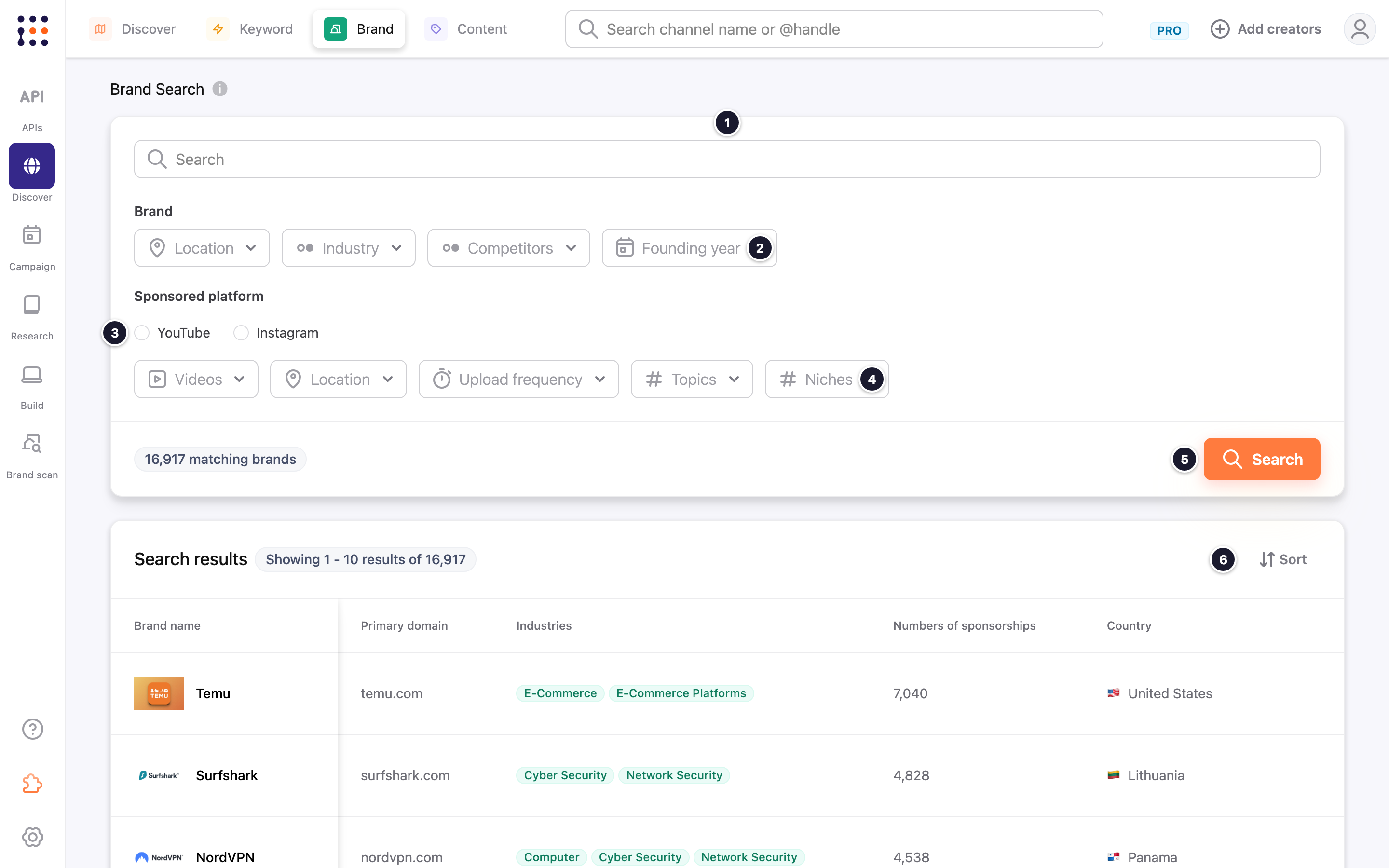Click the help question mark icon
Viewport: 1389px width, 868px height.
[33, 729]
